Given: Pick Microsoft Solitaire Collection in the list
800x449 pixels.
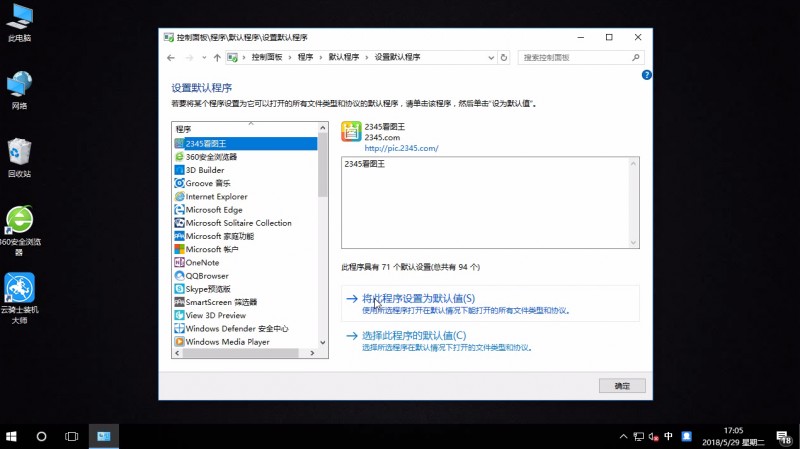Looking at the screenshot, I should (x=245, y=223).
